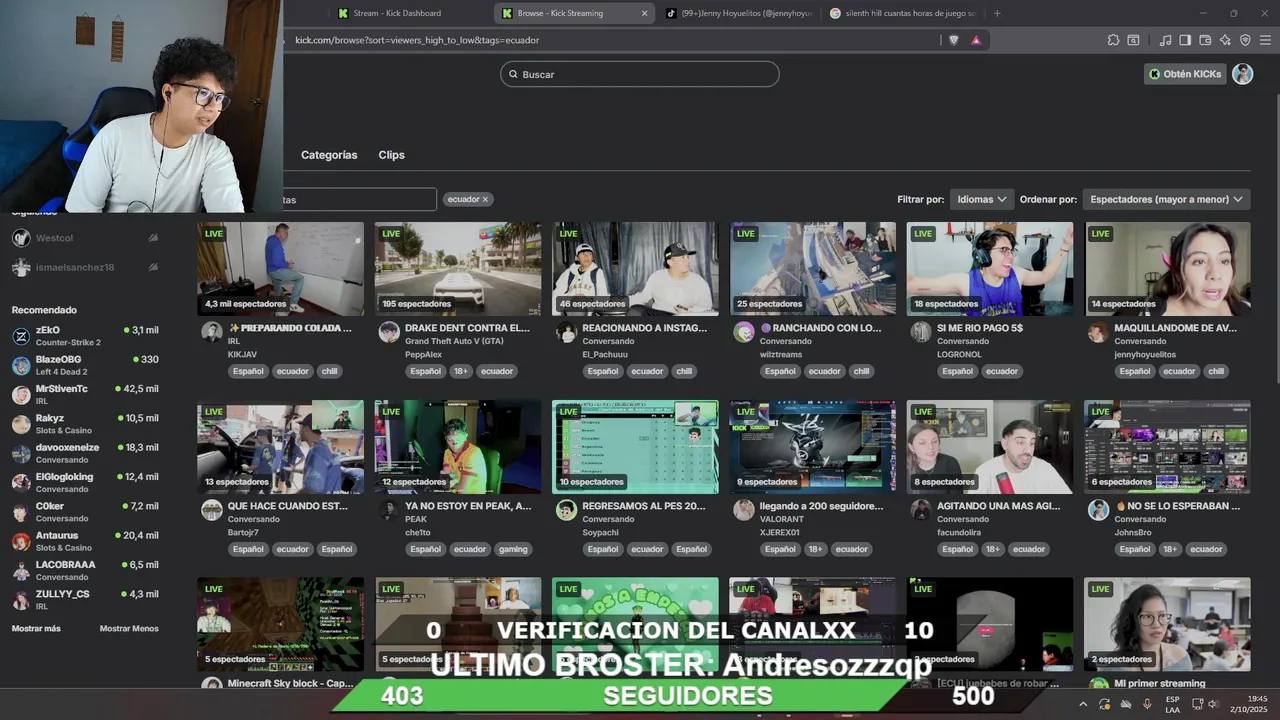Screen dimensions: 1280x720
Task: Open the browser hamburger menu
Action: coord(1265,40)
